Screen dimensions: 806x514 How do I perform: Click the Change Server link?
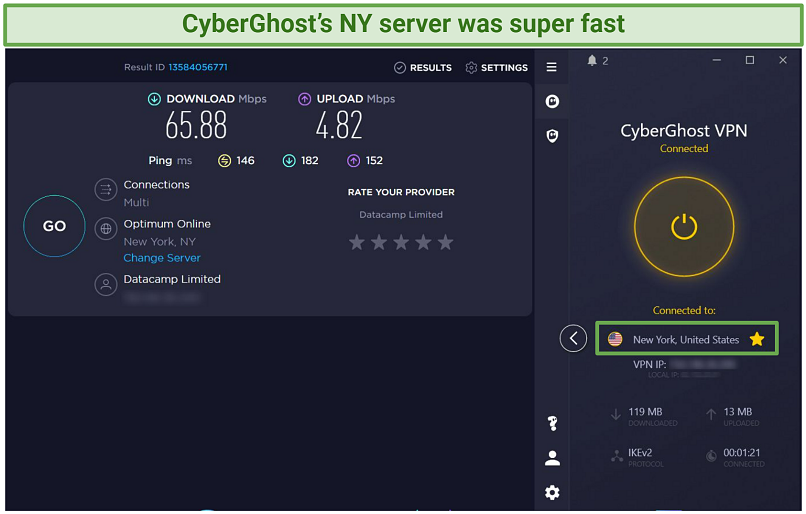click(x=162, y=258)
